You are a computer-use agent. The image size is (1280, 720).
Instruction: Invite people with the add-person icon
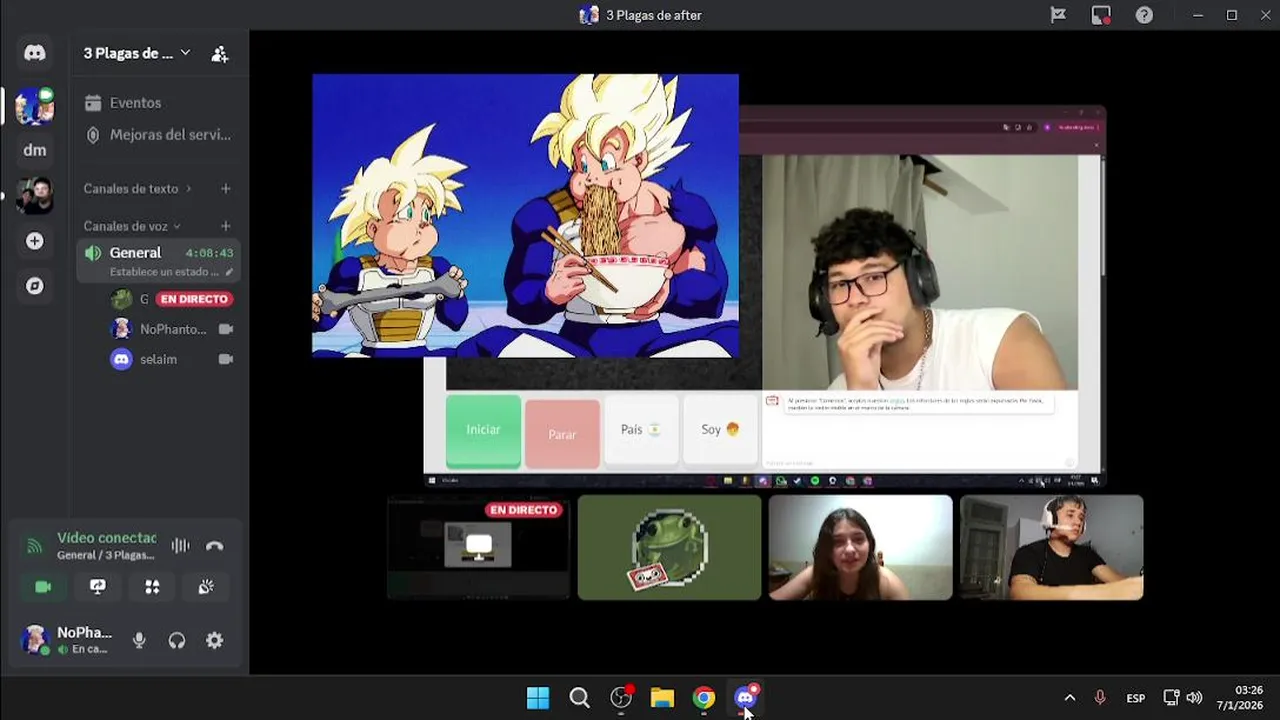(x=220, y=54)
